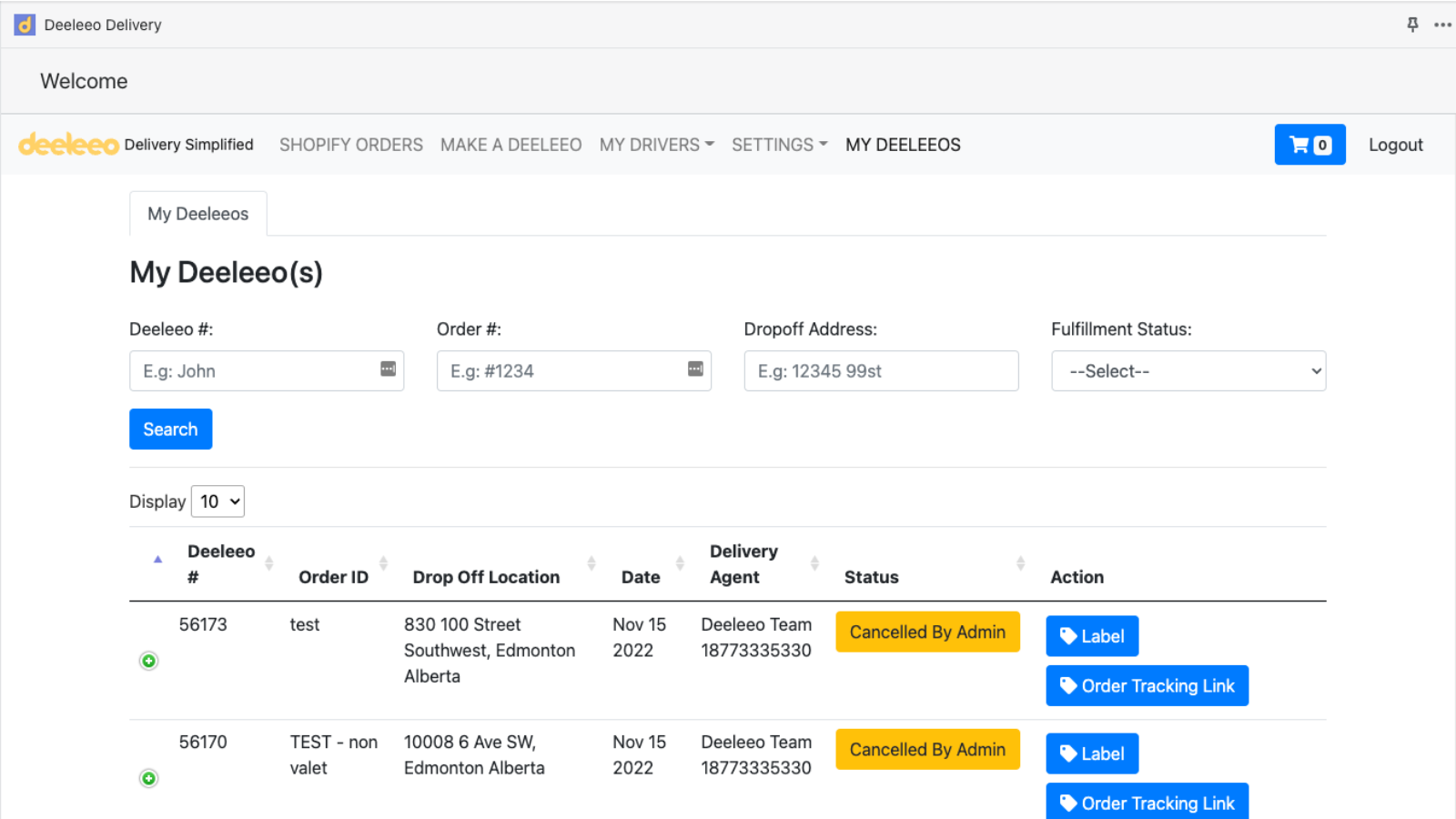The height and width of the screenshot is (819, 1456).
Task: Expand the MY DRIVERS menu
Action: click(x=657, y=145)
